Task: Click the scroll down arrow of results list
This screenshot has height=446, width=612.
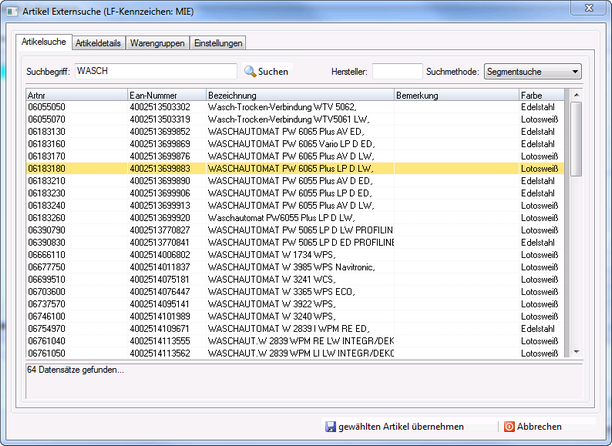Action: point(575,351)
